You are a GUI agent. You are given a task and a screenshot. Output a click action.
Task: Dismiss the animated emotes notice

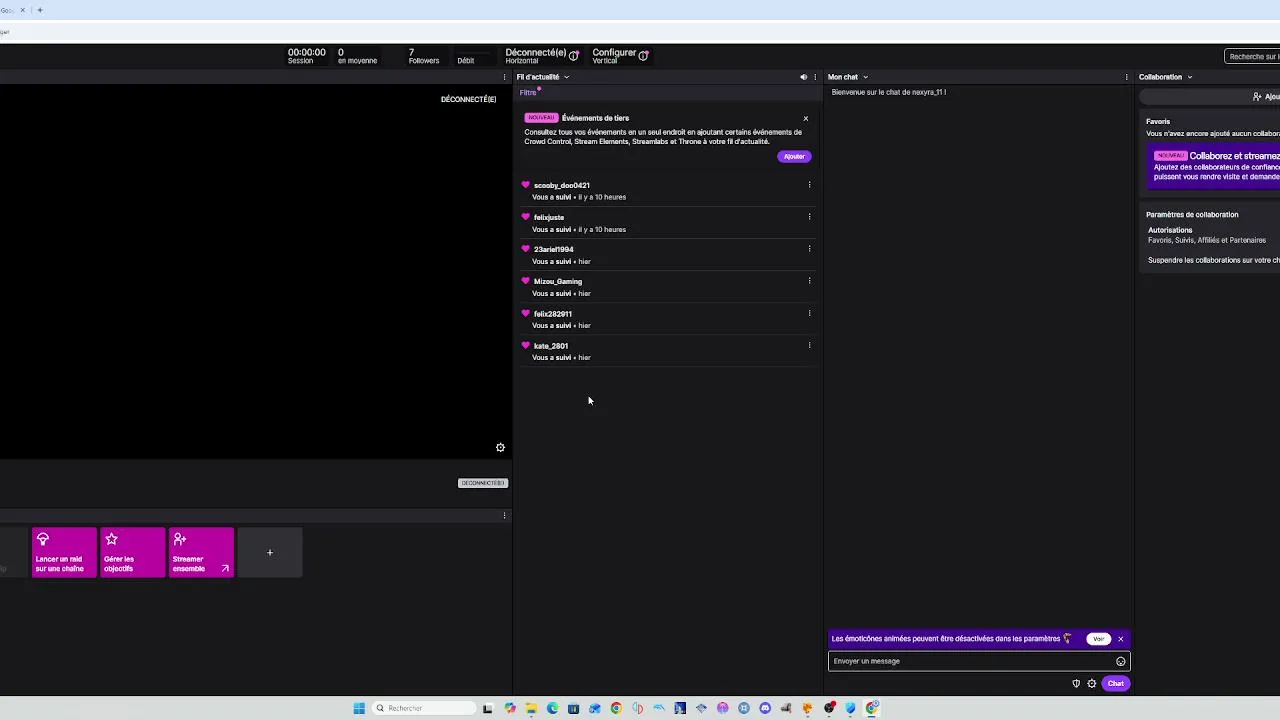coord(1120,639)
